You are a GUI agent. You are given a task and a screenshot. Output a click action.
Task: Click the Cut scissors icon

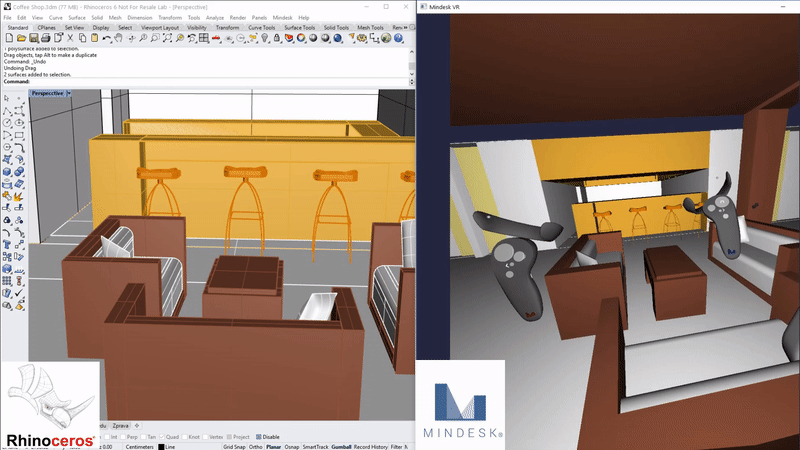[x=70, y=38]
